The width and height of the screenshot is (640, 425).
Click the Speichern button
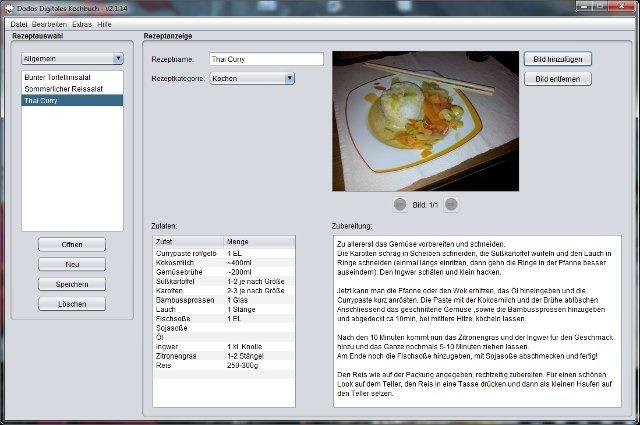(72, 284)
